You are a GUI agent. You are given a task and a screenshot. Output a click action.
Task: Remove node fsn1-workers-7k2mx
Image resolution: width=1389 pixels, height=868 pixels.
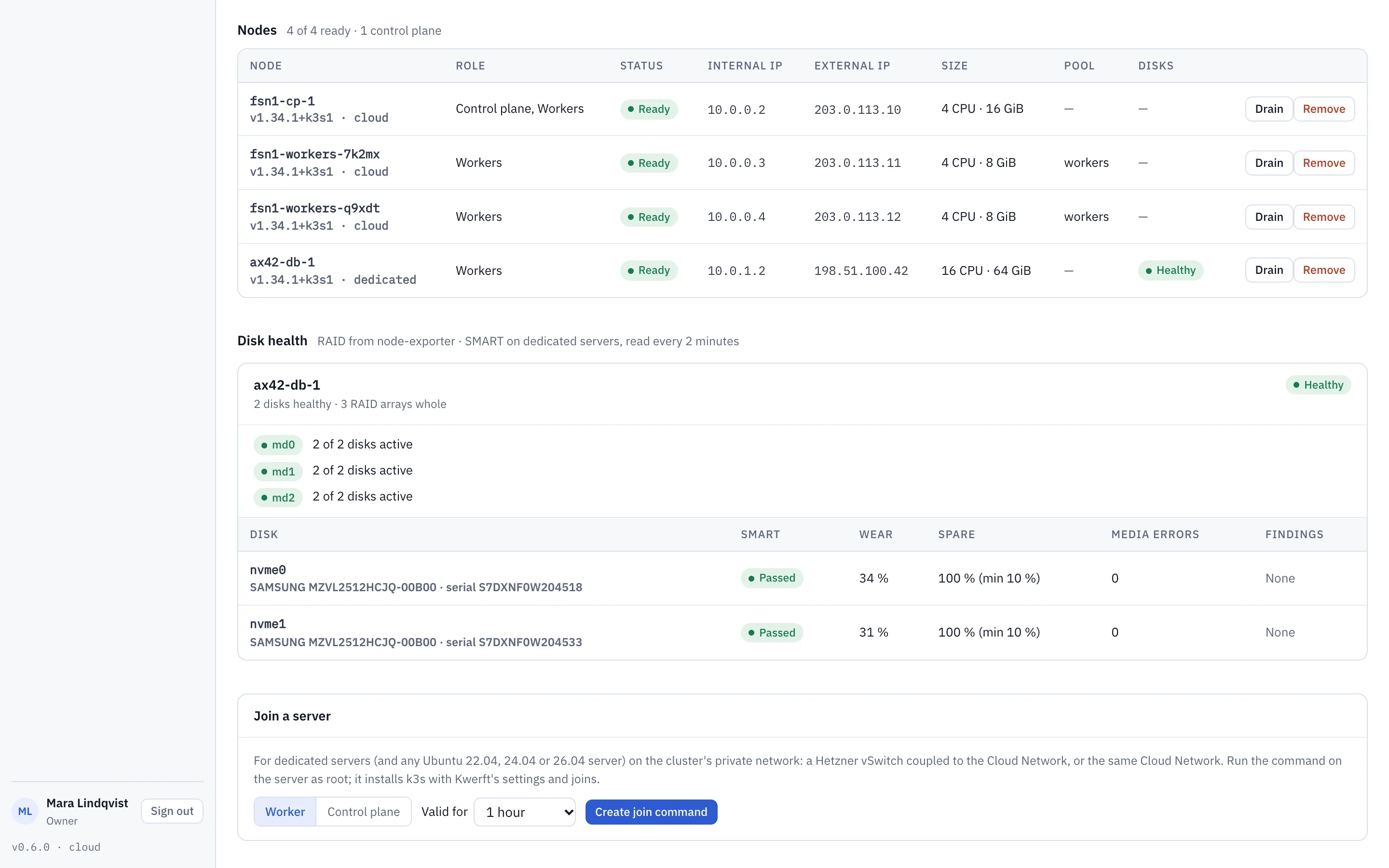tap(1323, 163)
